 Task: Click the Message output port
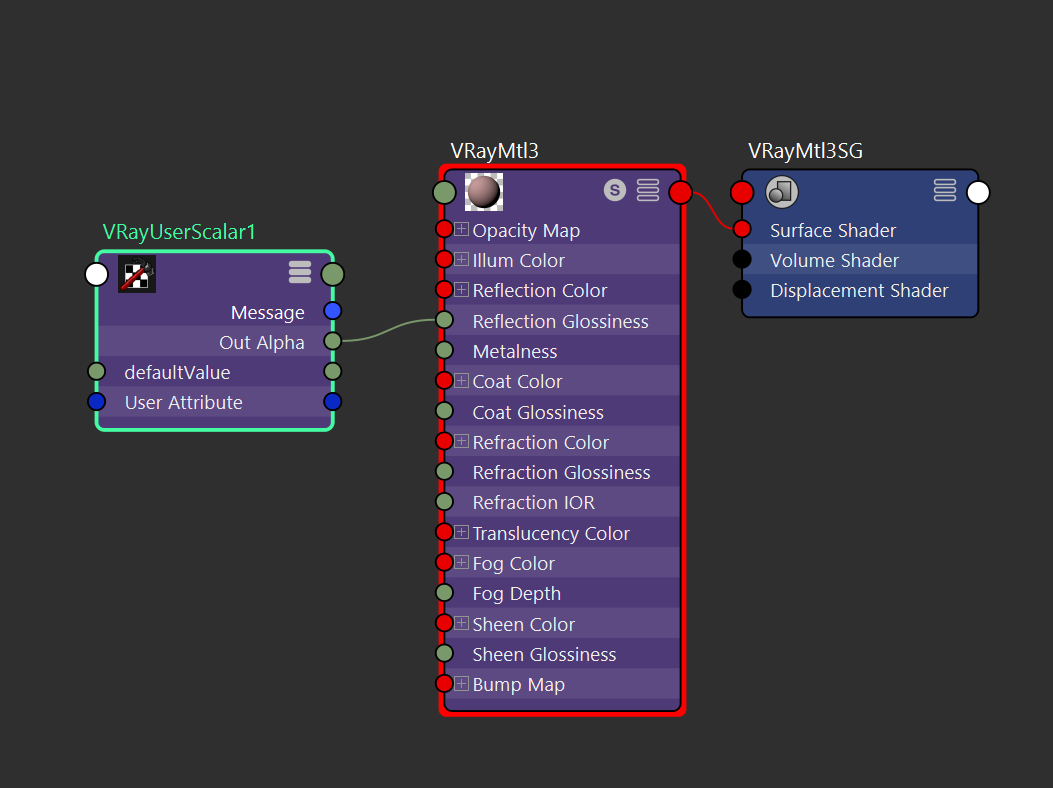[332, 311]
